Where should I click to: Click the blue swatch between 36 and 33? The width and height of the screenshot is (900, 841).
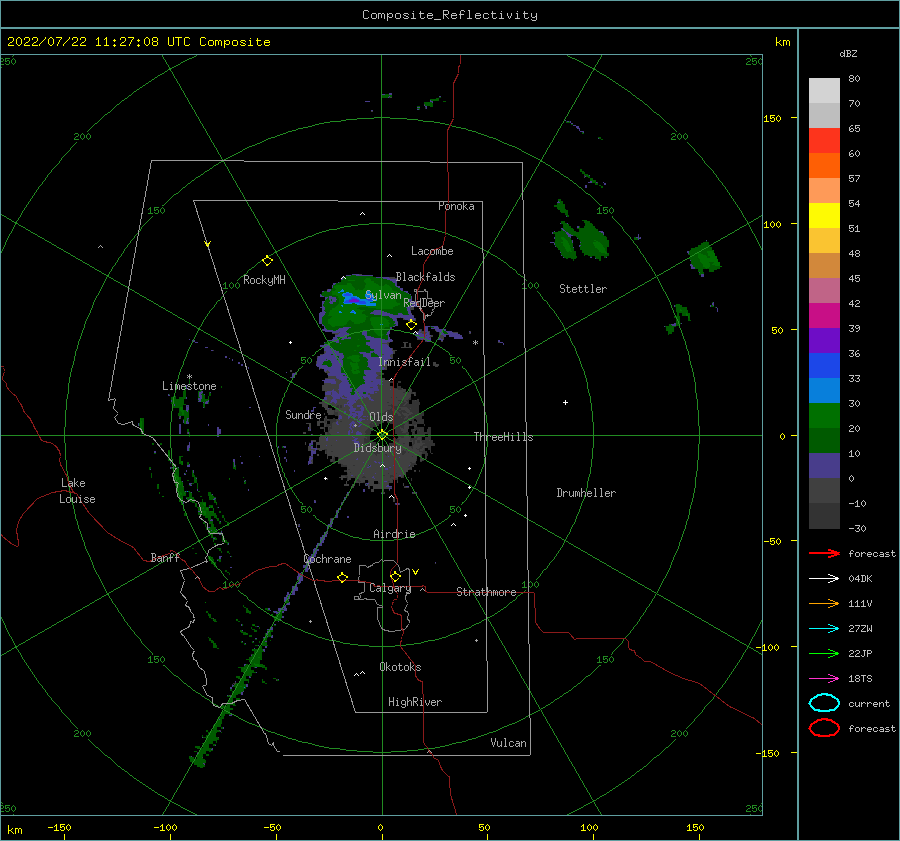[x=824, y=365]
